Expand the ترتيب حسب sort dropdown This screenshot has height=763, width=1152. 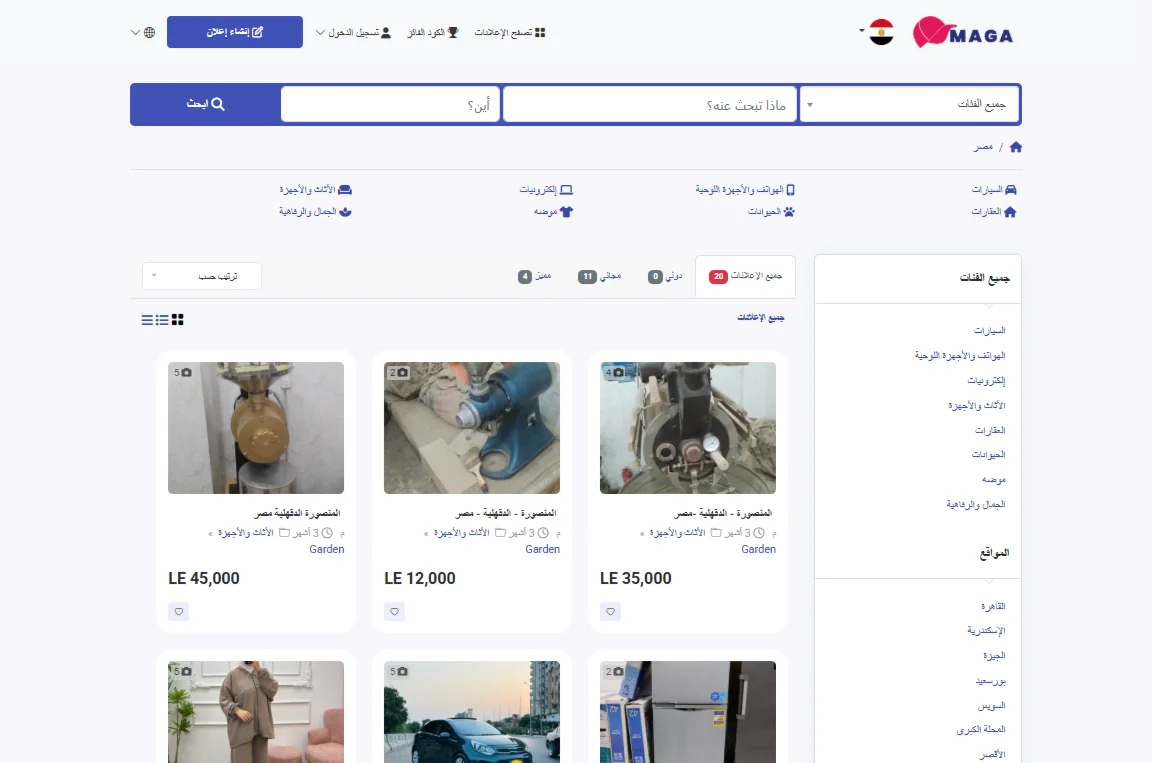pyautogui.click(x=202, y=276)
